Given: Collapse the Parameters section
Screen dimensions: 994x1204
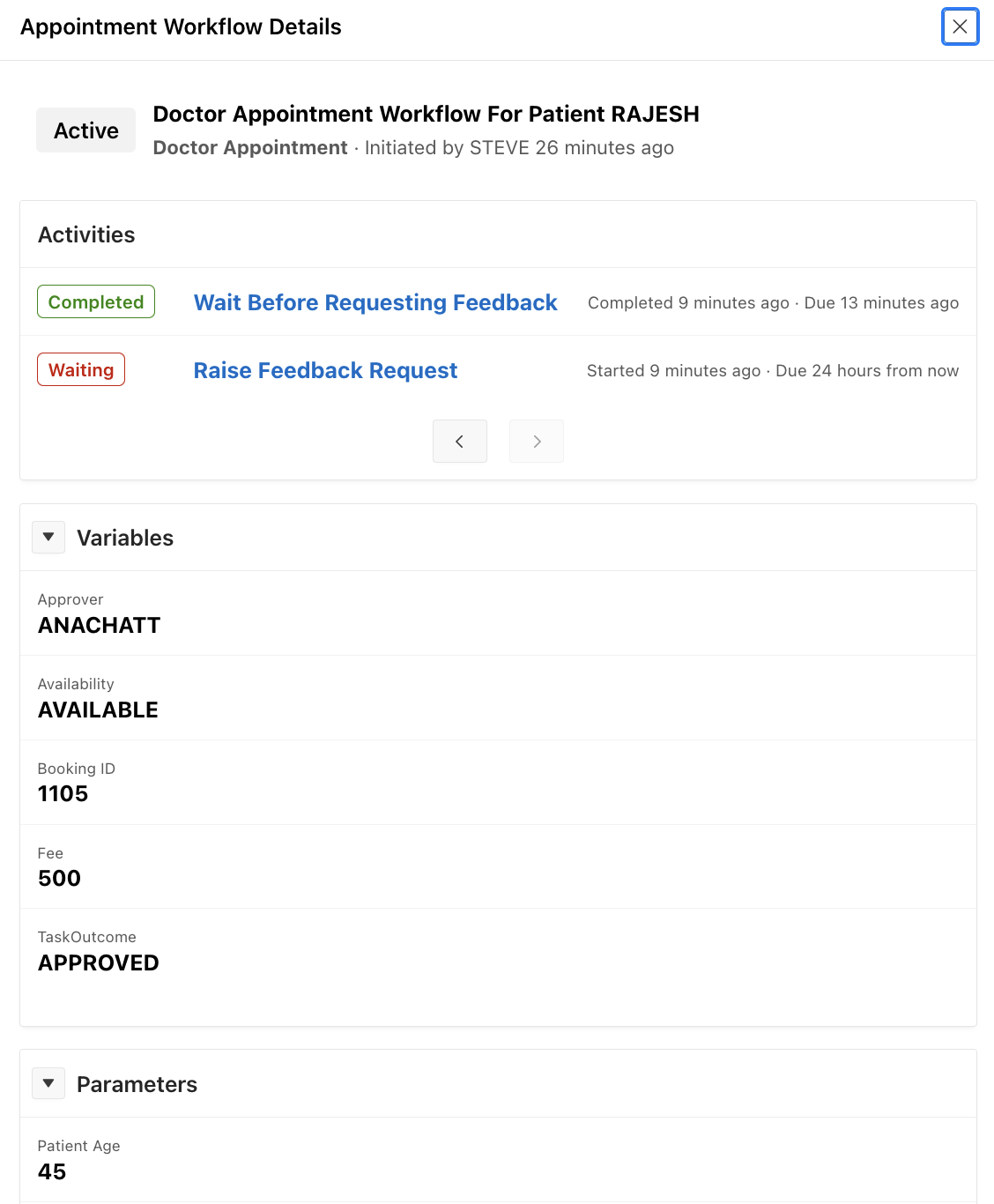Looking at the screenshot, I should [x=48, y=1083].
